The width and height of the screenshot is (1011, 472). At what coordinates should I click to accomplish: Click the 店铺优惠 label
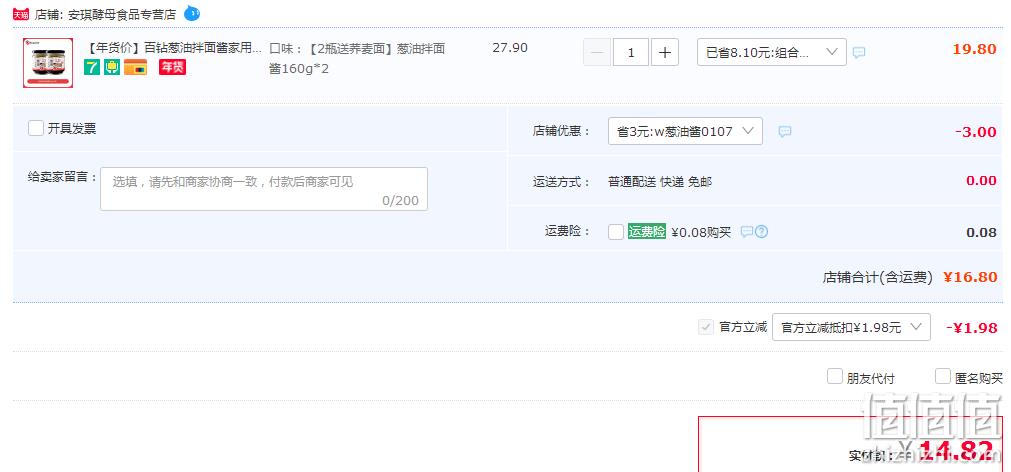(x=561, y=131)
